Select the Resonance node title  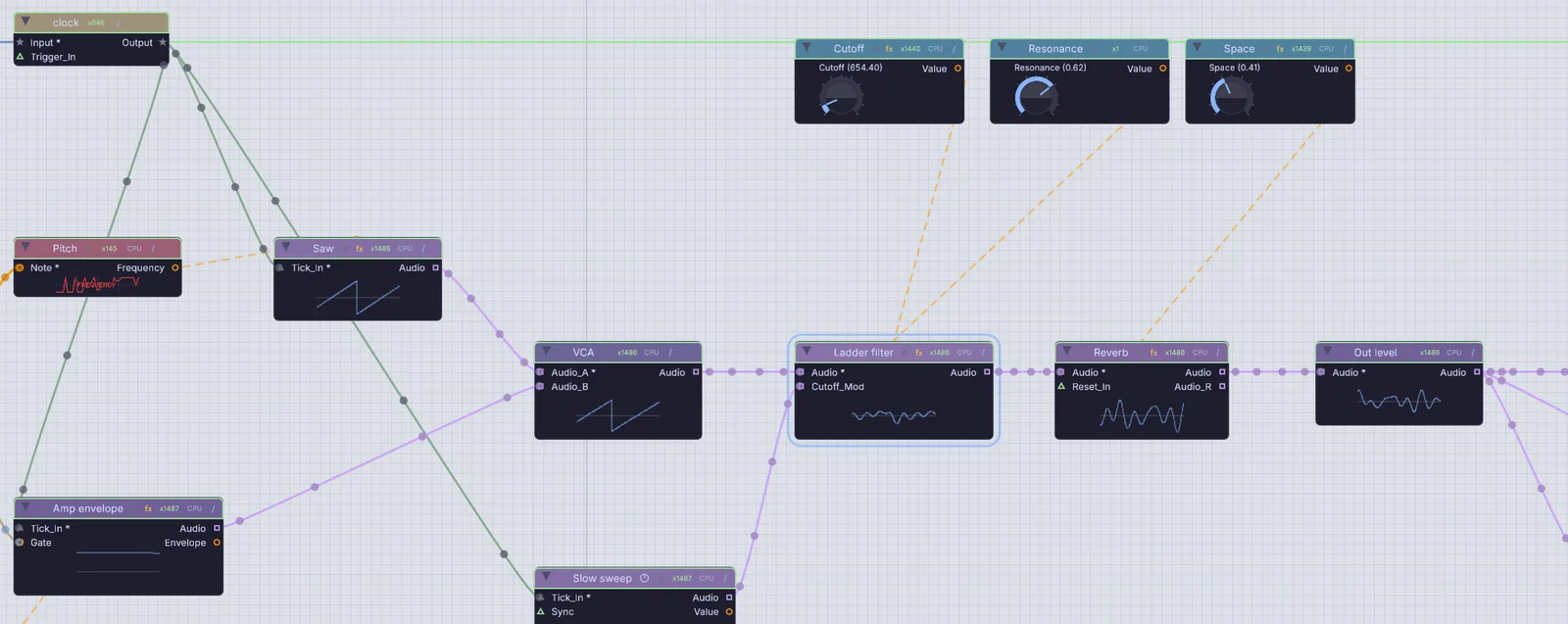coord(1055,49)
